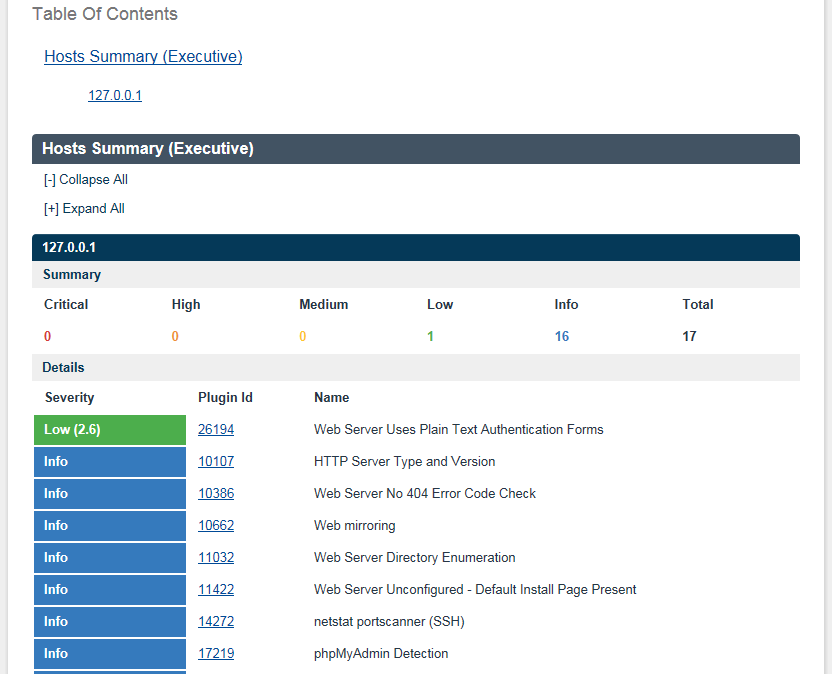
Task: Click the Plugin Id column header
Action: 225,398
